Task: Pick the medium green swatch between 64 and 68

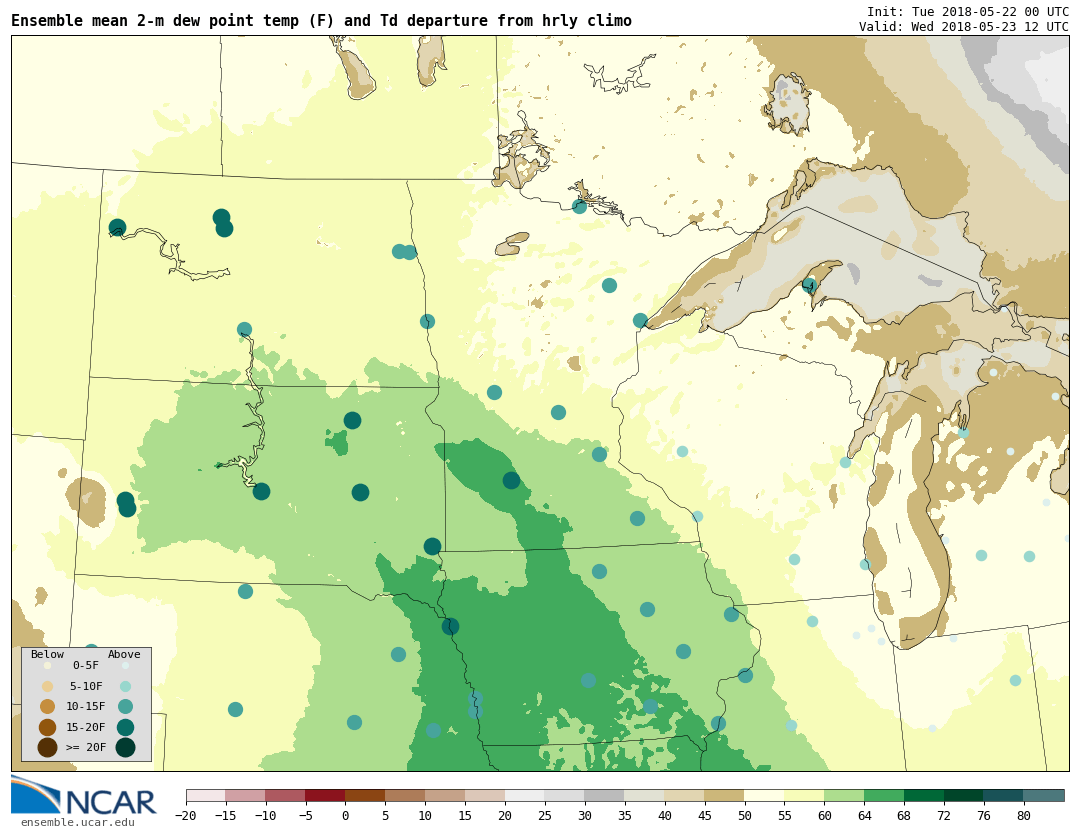Action: 884,796
